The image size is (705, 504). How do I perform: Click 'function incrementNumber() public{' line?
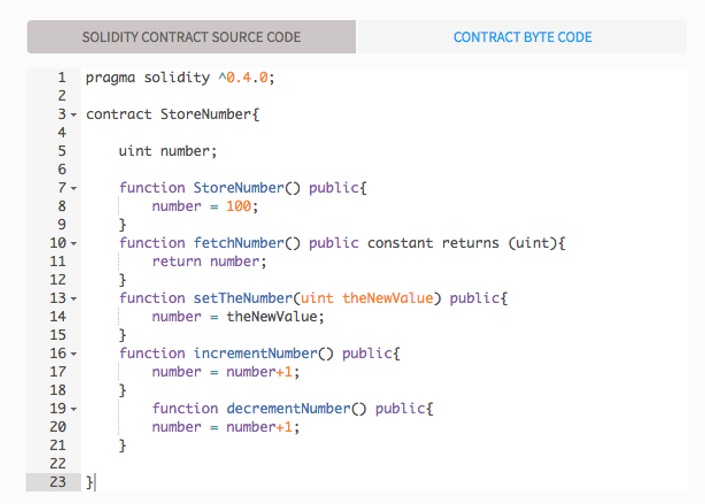[259, 353]
